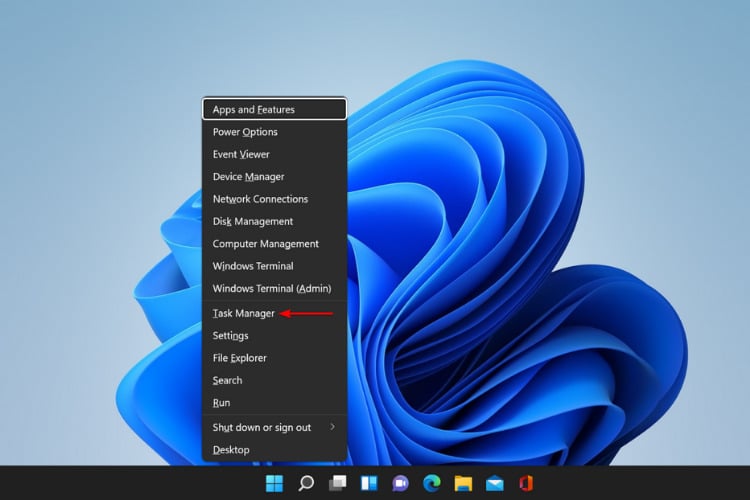Expand the Shut down or sign out submenu arrow
Viewport: 750px width, 500px height.
coord(332,427)
